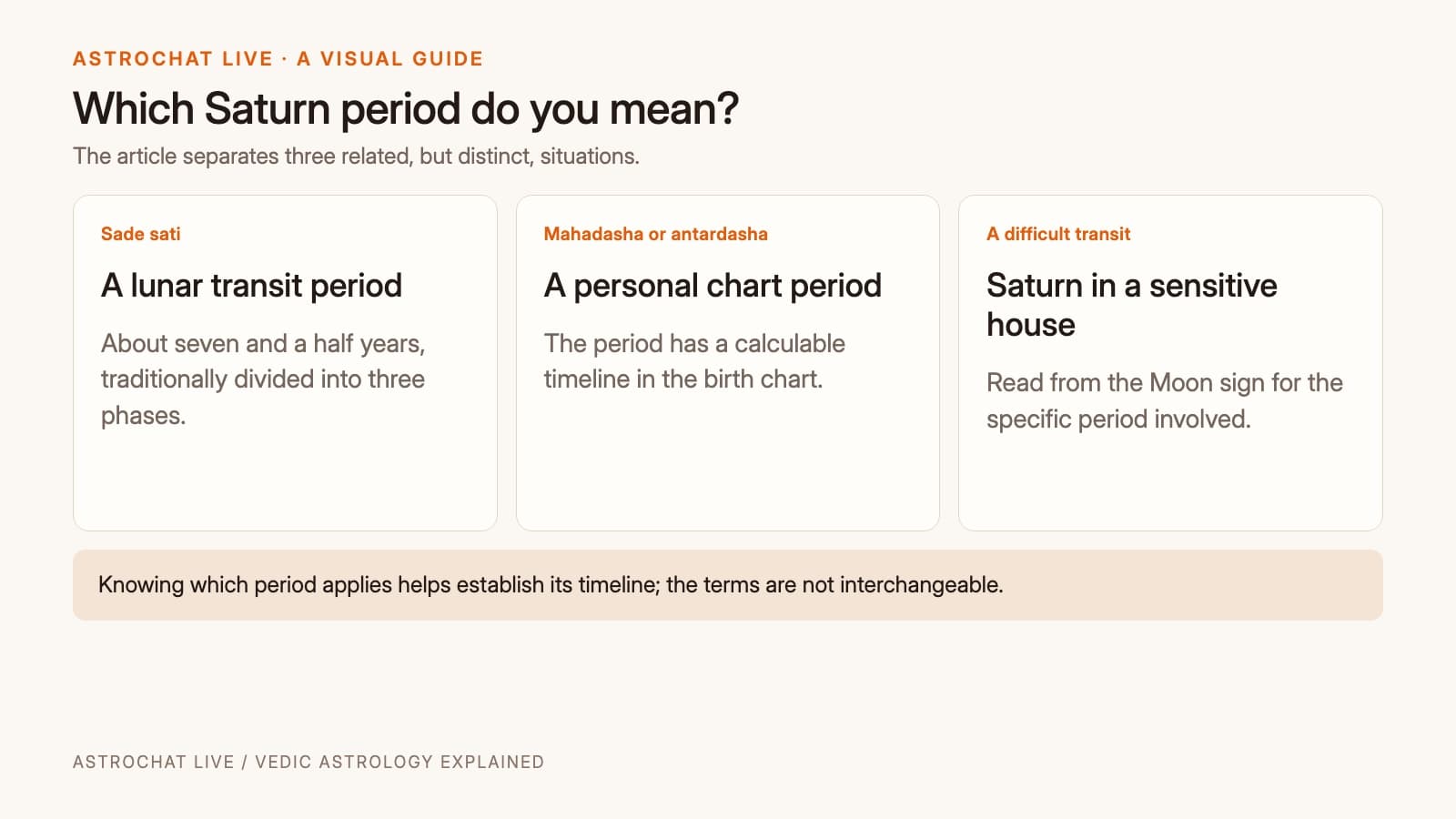This screenshot has width=1456, height=819.
Task: Select 'A personal chart period' card title
Action: tap(713, 286)
